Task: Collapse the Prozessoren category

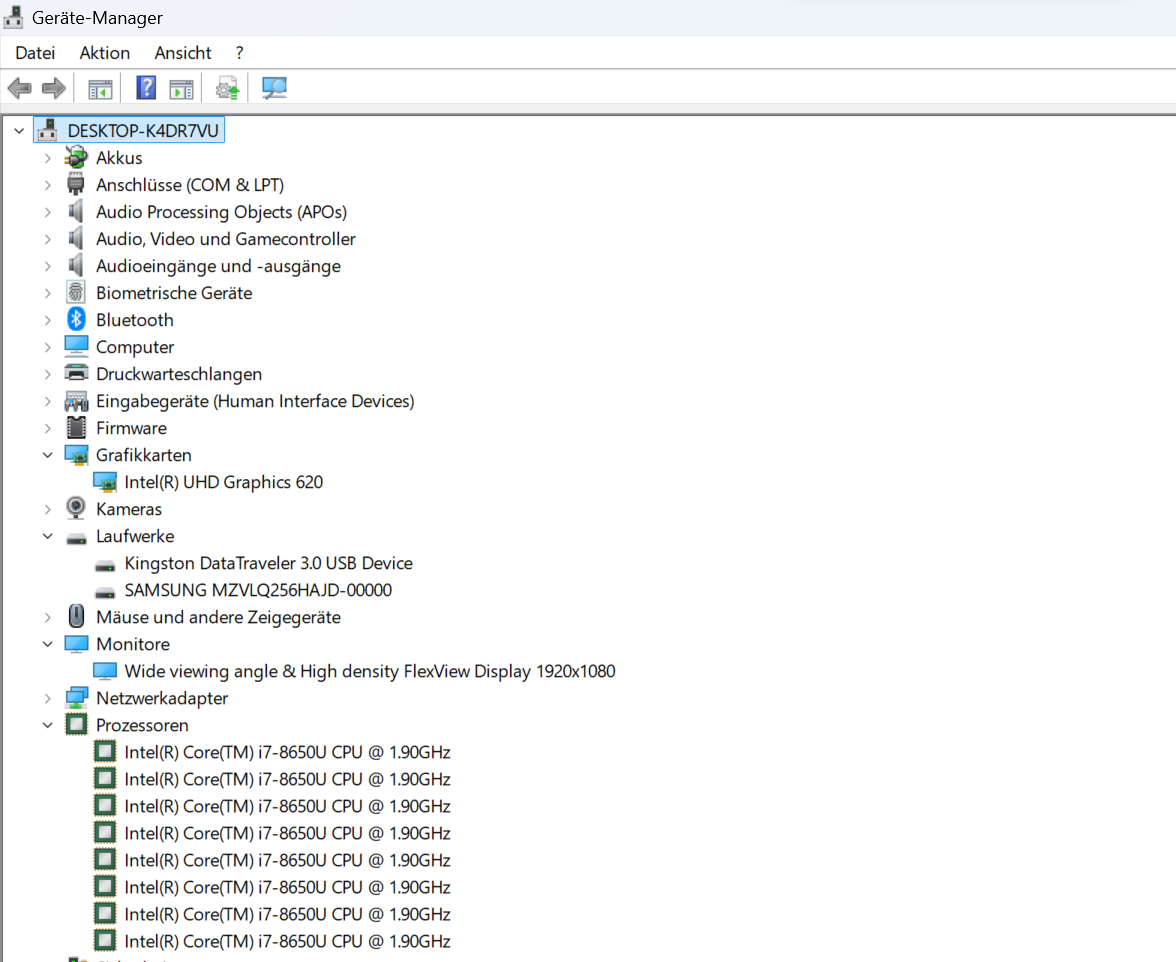Action: pos(48,724)
